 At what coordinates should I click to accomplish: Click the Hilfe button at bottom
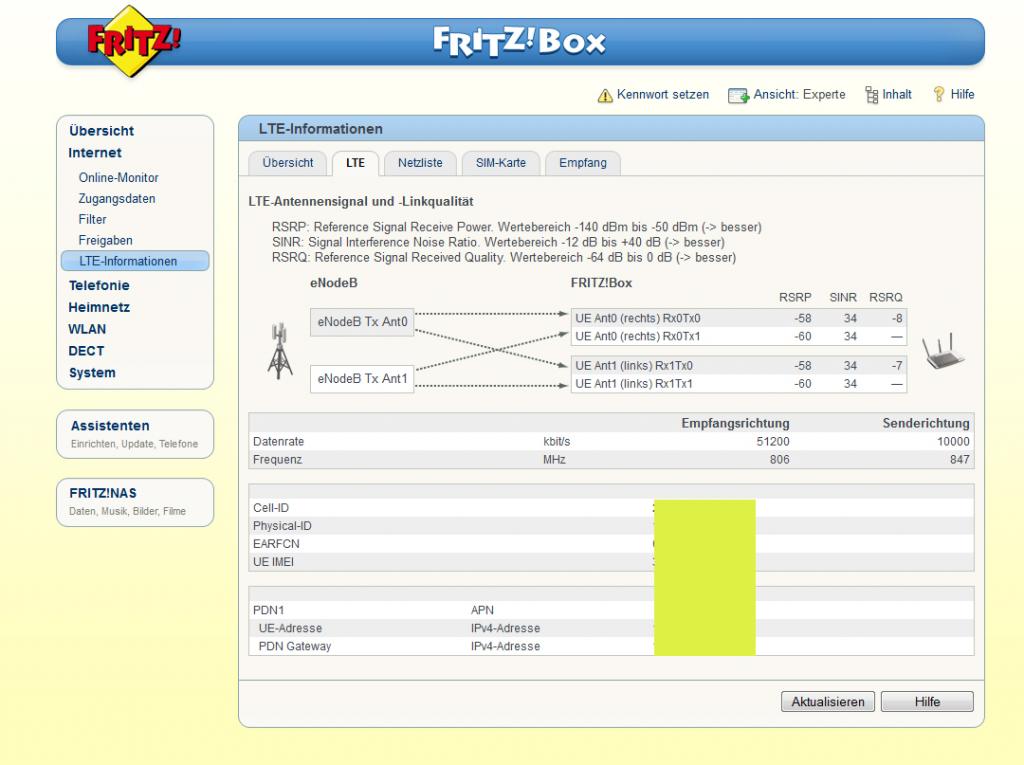pos(926,702)
